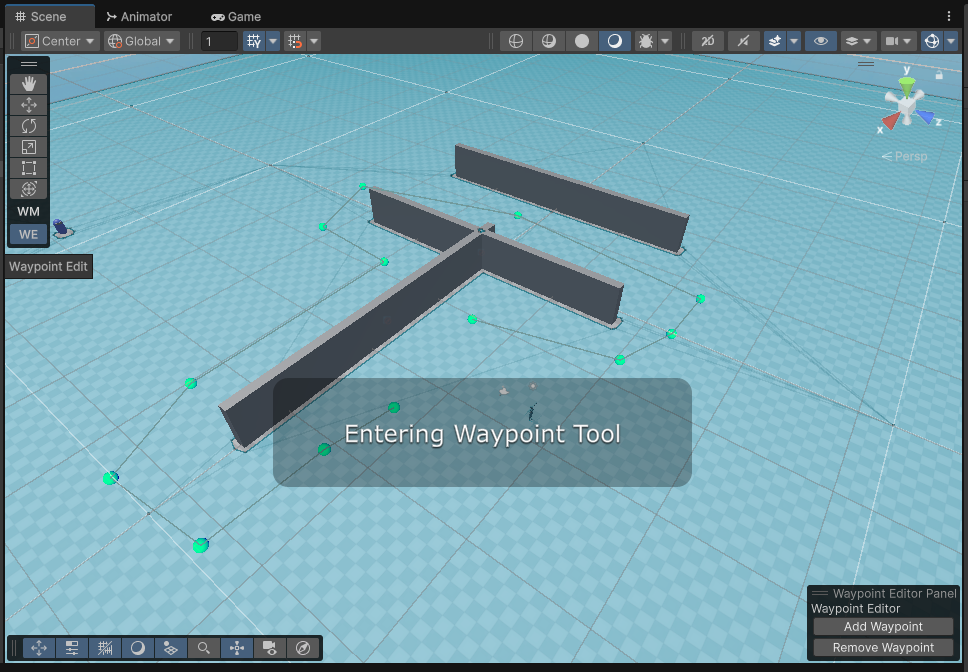The width and height of the screenshot is (968, 672).
Task: Activate the WE Waypoint Edit tool
Action: tap(27, 233)
